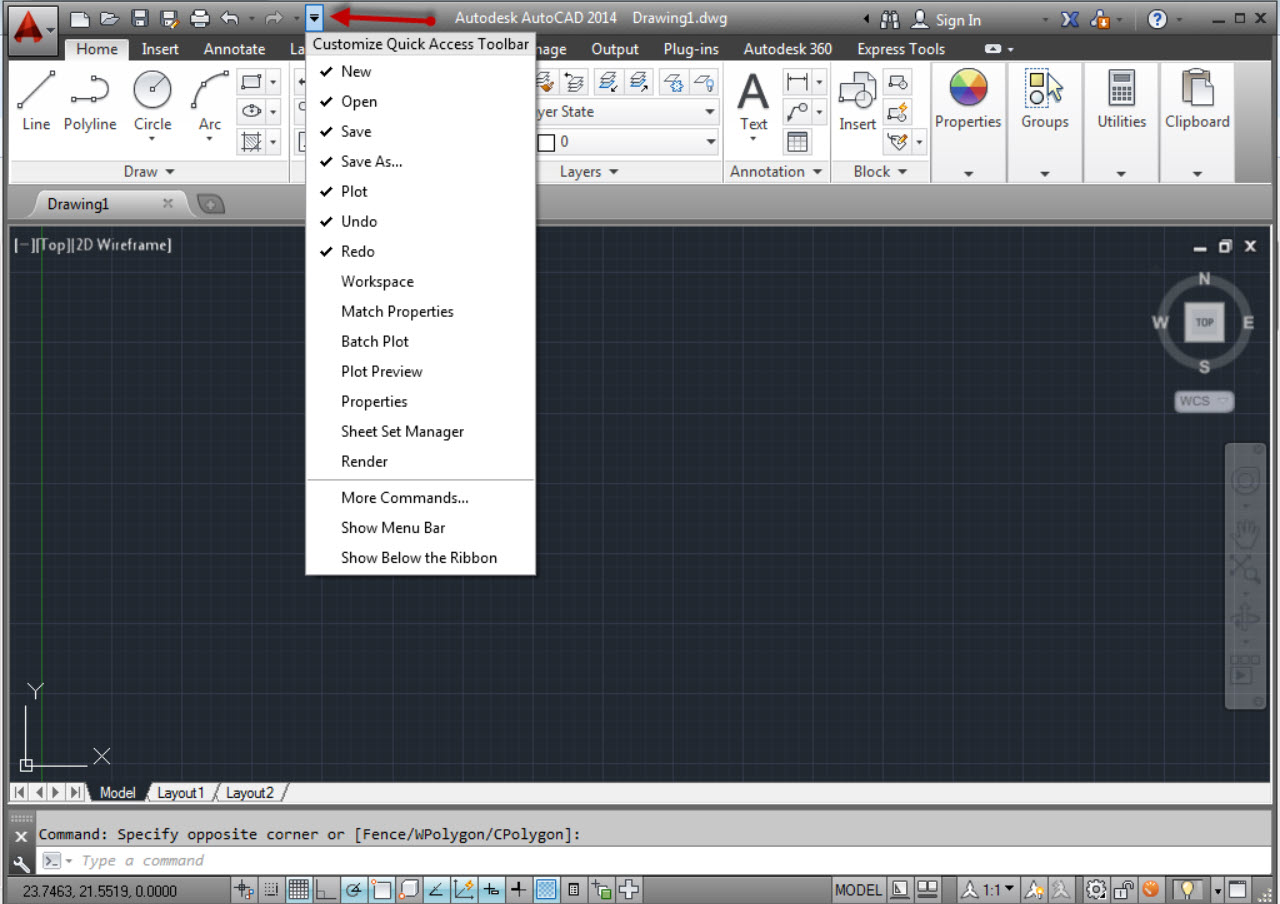This screenshot has height=904, width=1280.
Task: Toggle Grid Display in status bar
Action: pos(298,889)
